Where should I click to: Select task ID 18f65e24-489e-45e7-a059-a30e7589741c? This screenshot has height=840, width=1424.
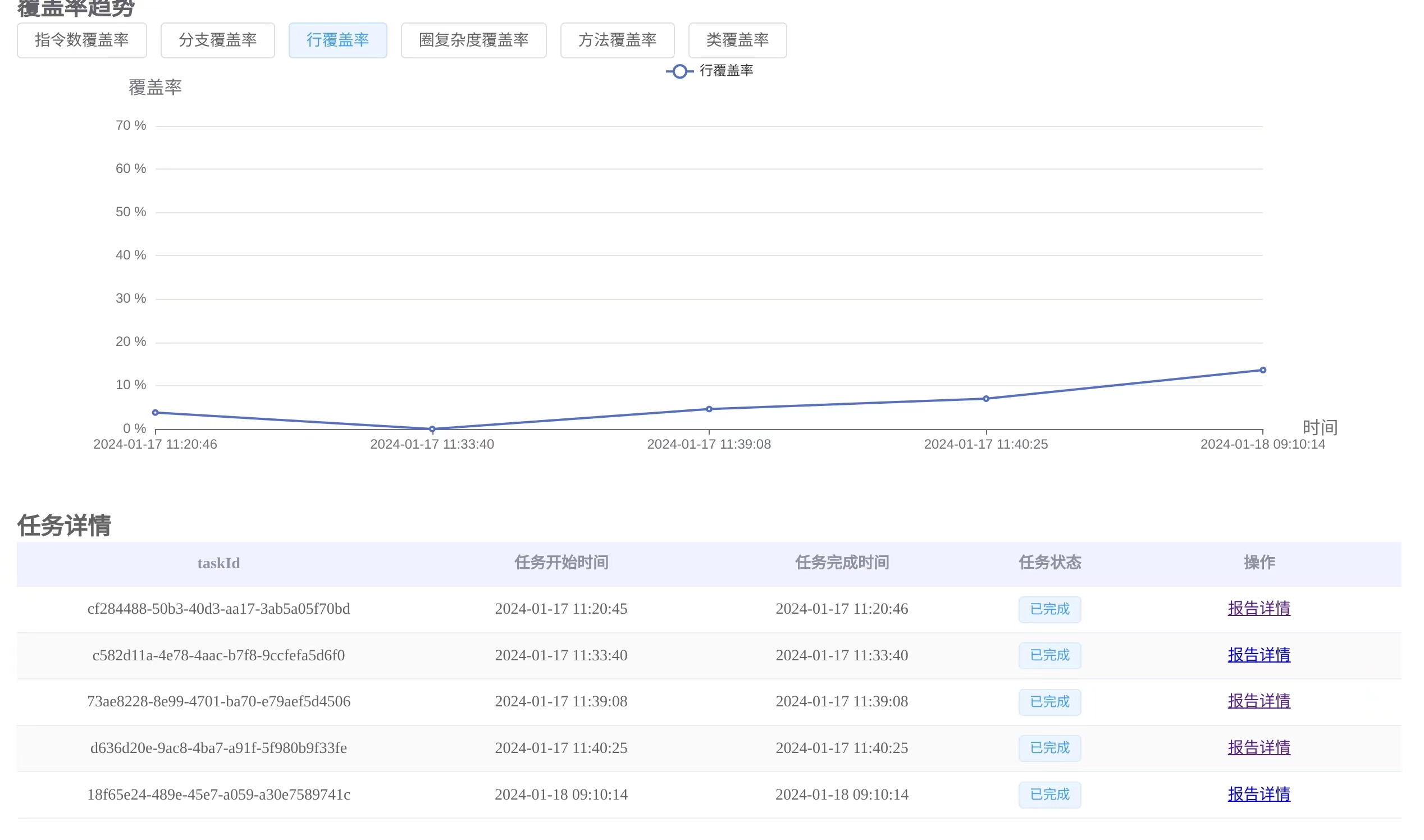[218, 795]
